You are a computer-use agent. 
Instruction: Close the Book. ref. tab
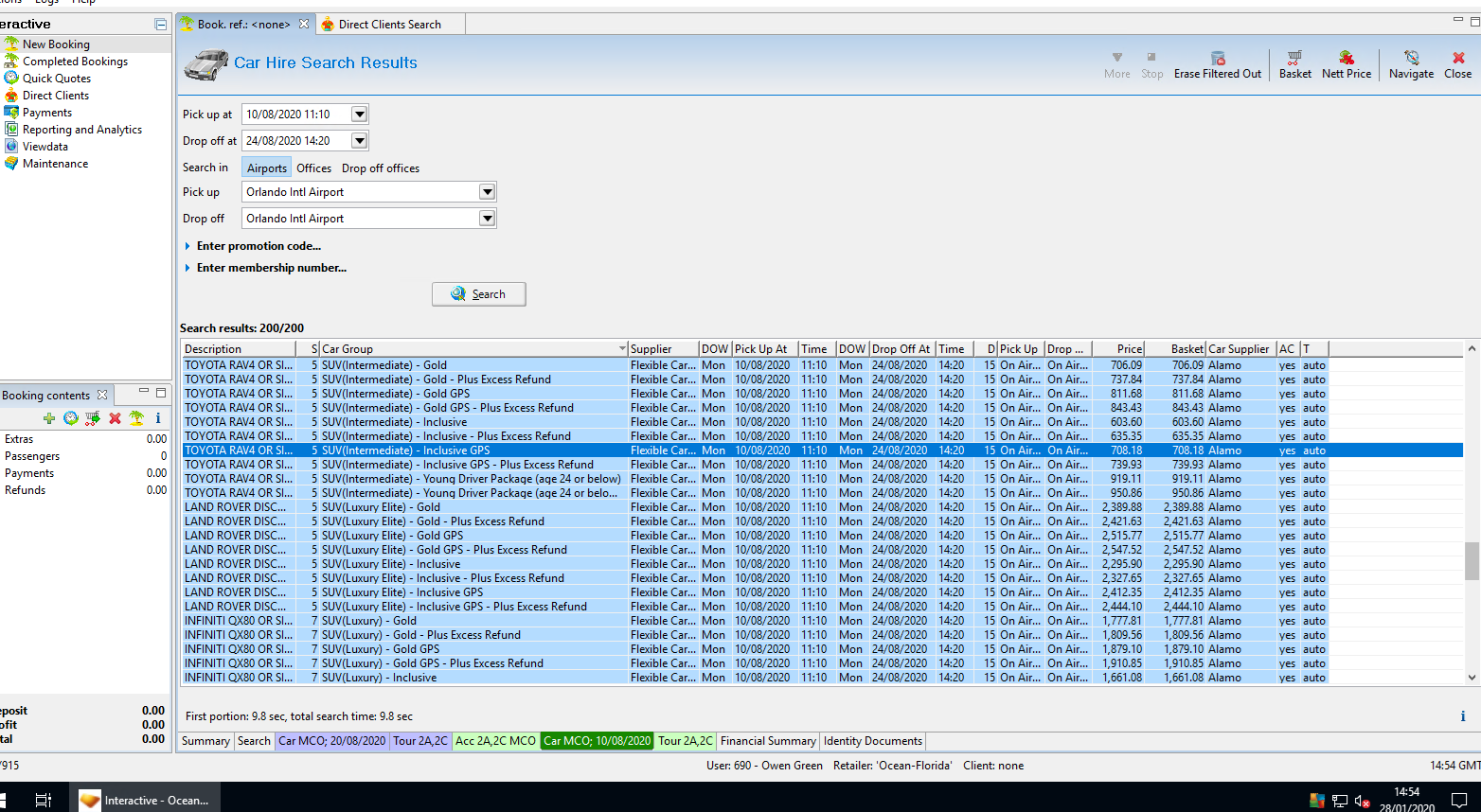pyautogui.click(x=304, y=24)
